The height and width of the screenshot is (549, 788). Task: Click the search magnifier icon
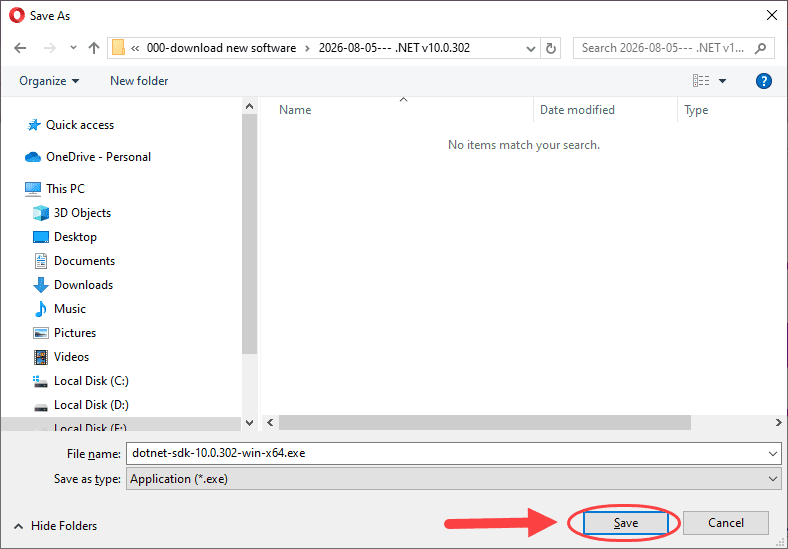tap(760, 48)
